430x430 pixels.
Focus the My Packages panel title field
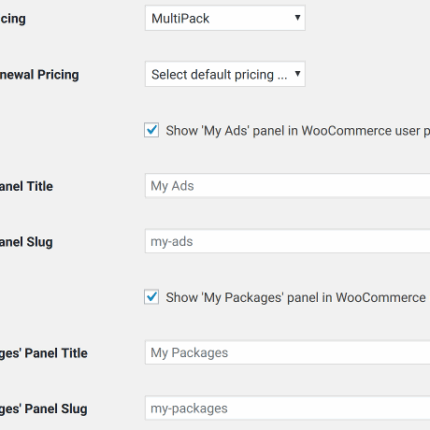point(287,353)
